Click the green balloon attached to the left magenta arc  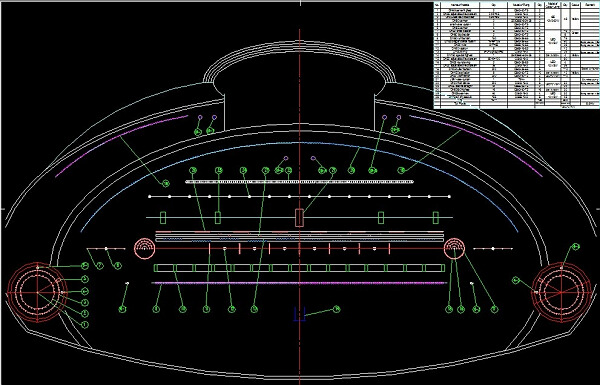click(166, 184)
